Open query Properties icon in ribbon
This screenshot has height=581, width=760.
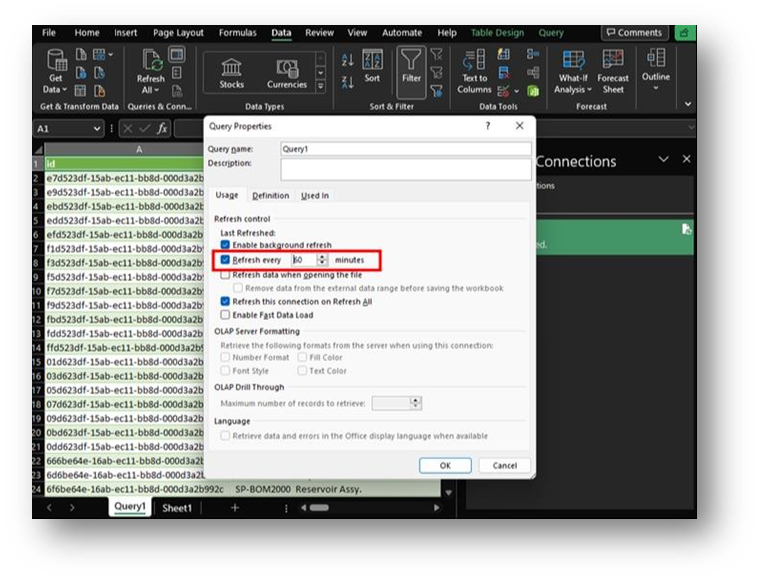coord(177,73)
